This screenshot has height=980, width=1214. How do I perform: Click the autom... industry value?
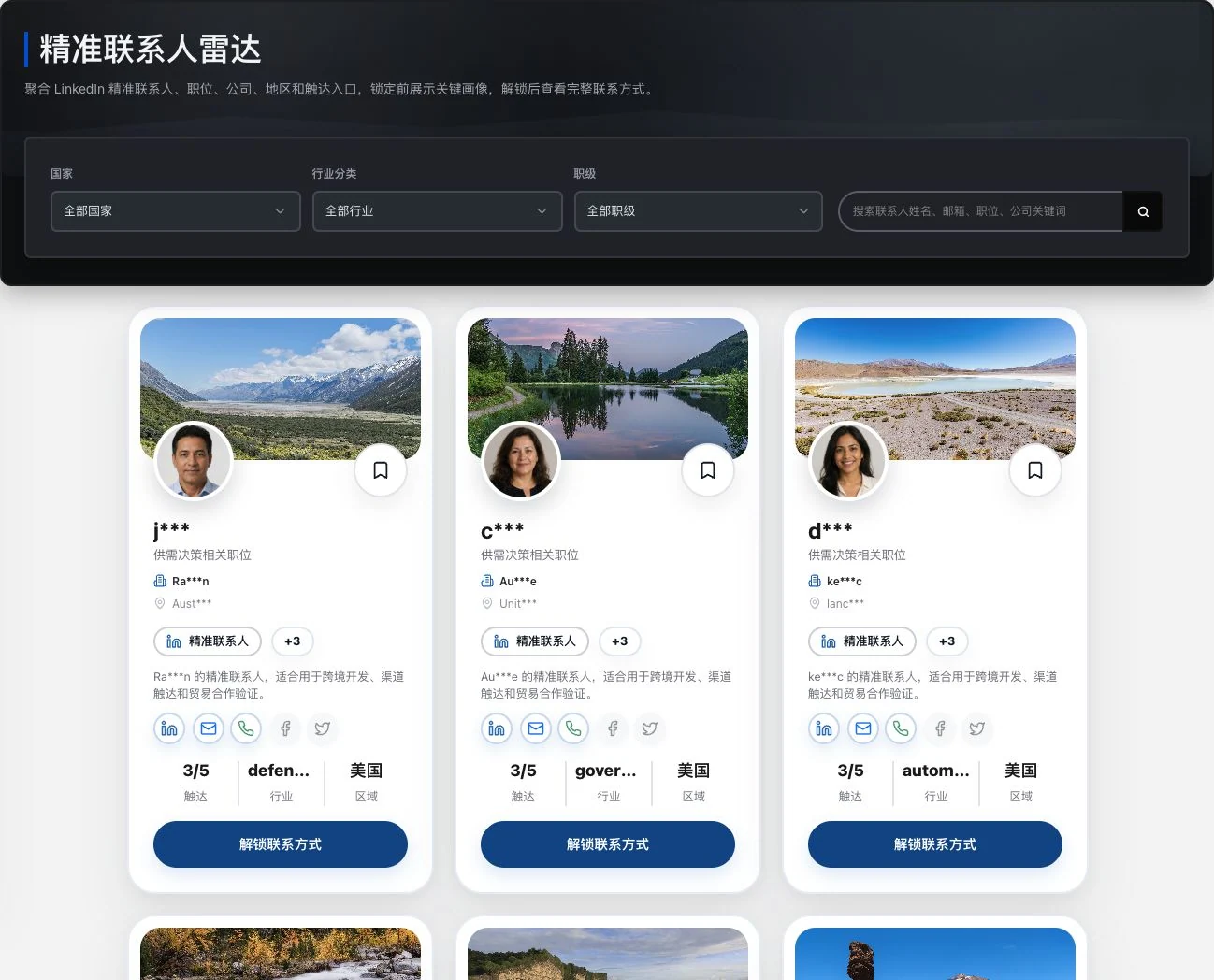click(936, 771)
